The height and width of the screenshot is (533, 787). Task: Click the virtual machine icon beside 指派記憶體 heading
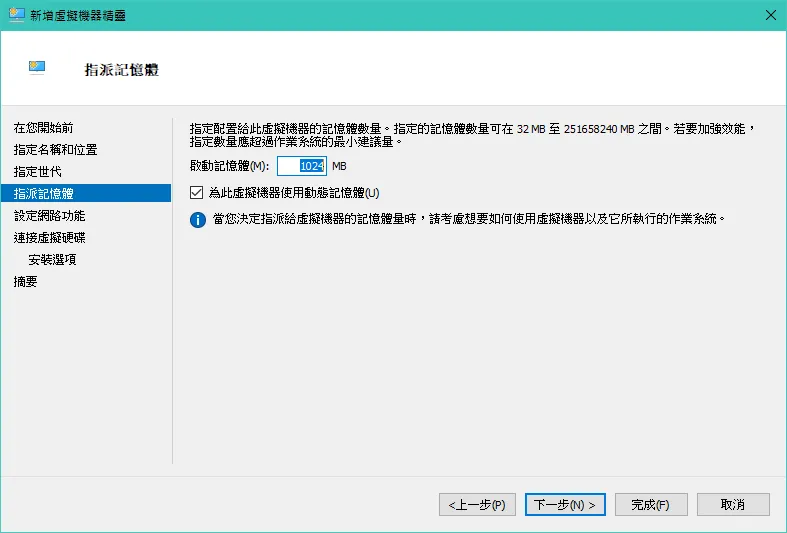37,67
